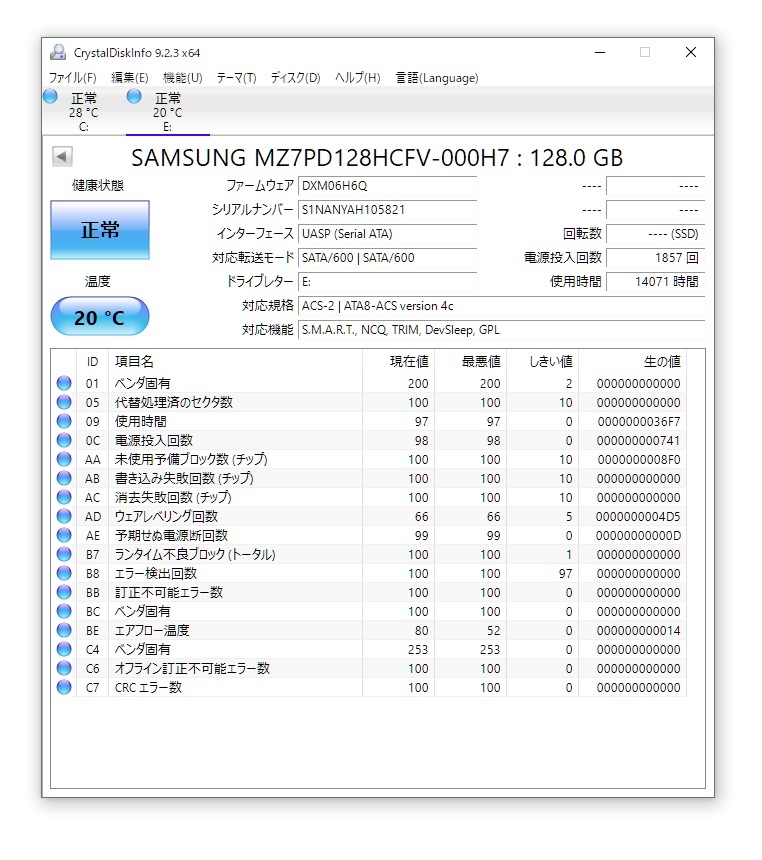Click status orb for attribute AE
The image size is (762, 860).
64,535
